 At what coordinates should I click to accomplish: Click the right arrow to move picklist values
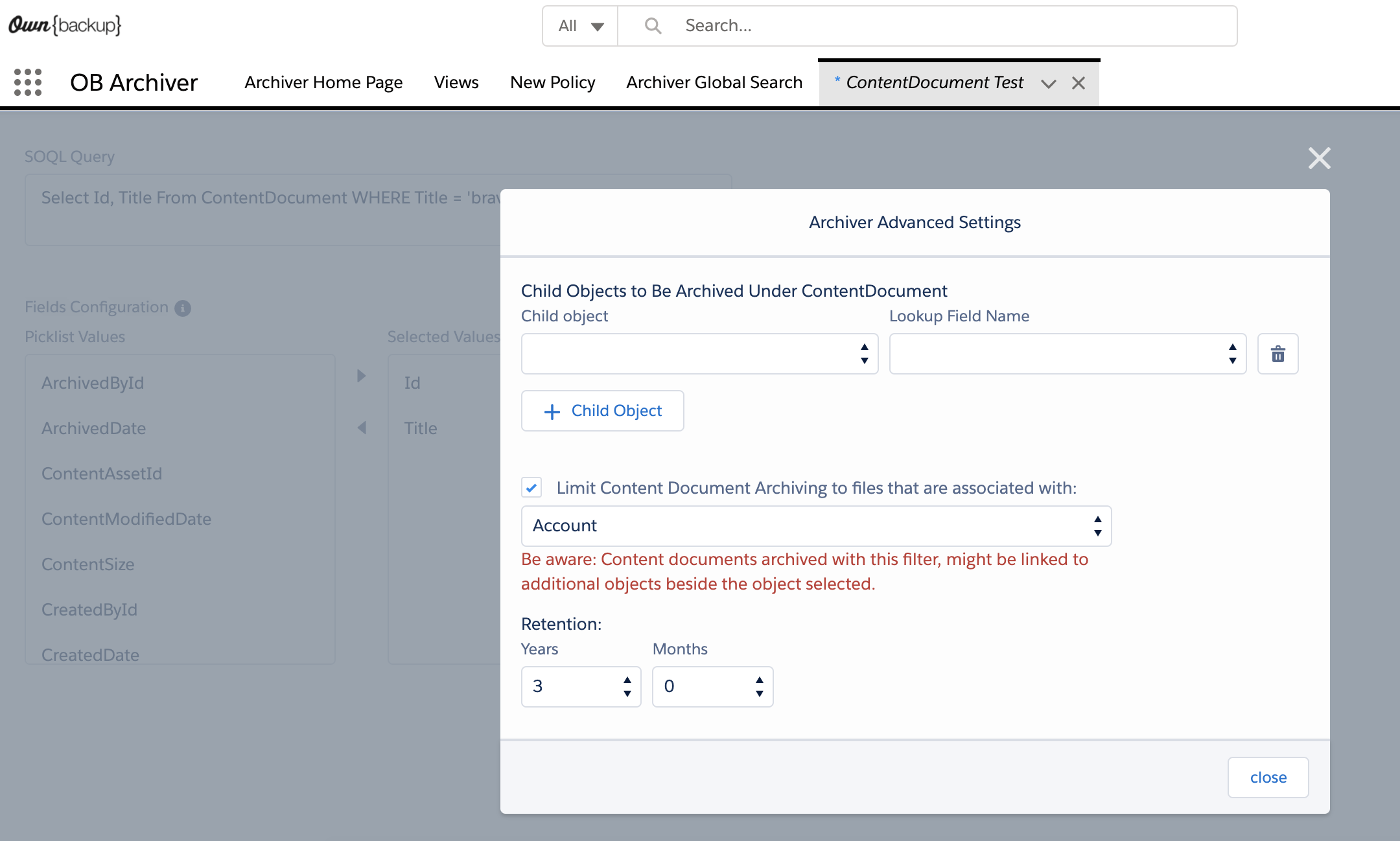tap(361, 376)
